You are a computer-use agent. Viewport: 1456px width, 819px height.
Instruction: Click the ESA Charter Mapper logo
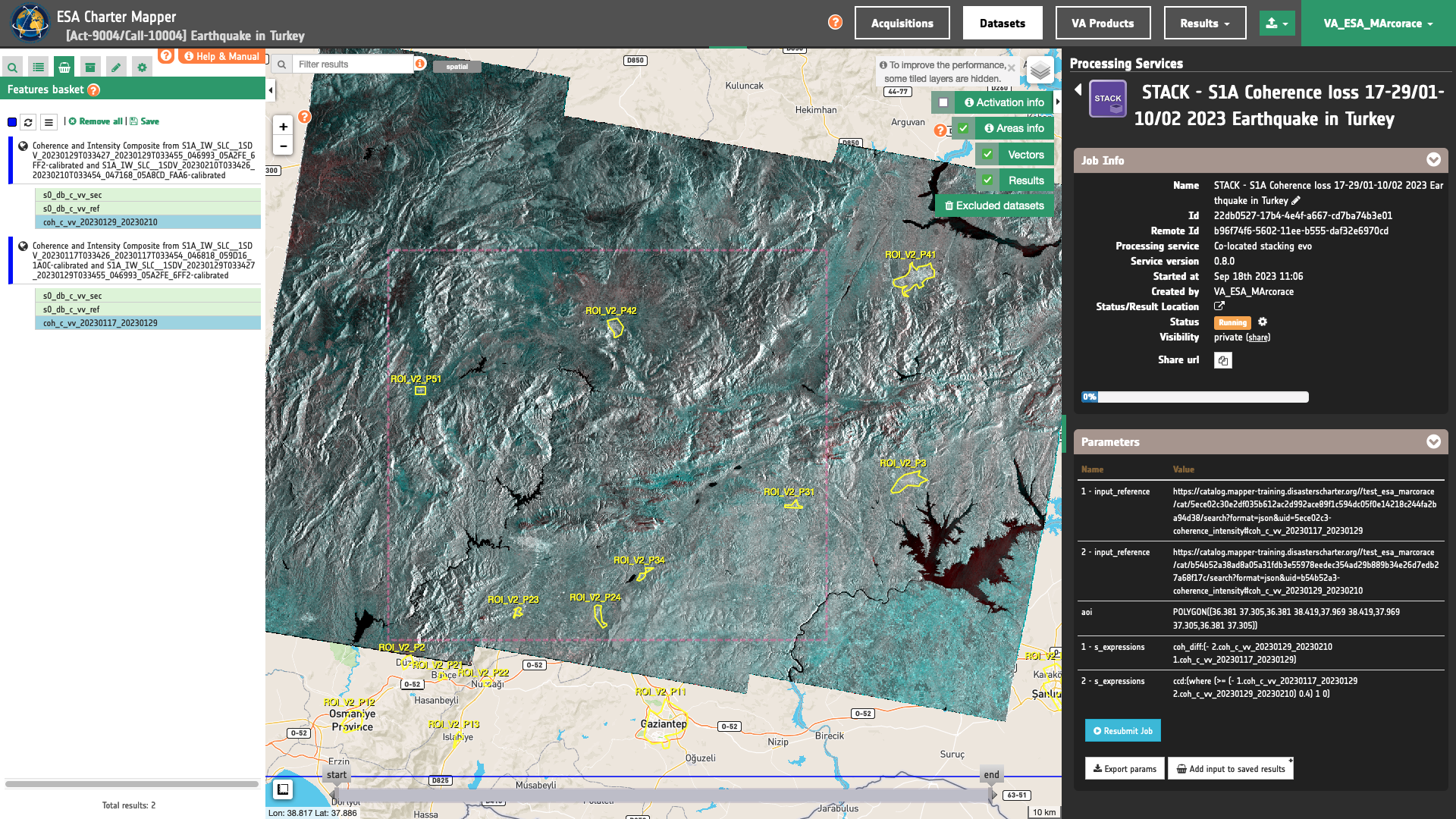pyautogui.click(x=30, y=23)
